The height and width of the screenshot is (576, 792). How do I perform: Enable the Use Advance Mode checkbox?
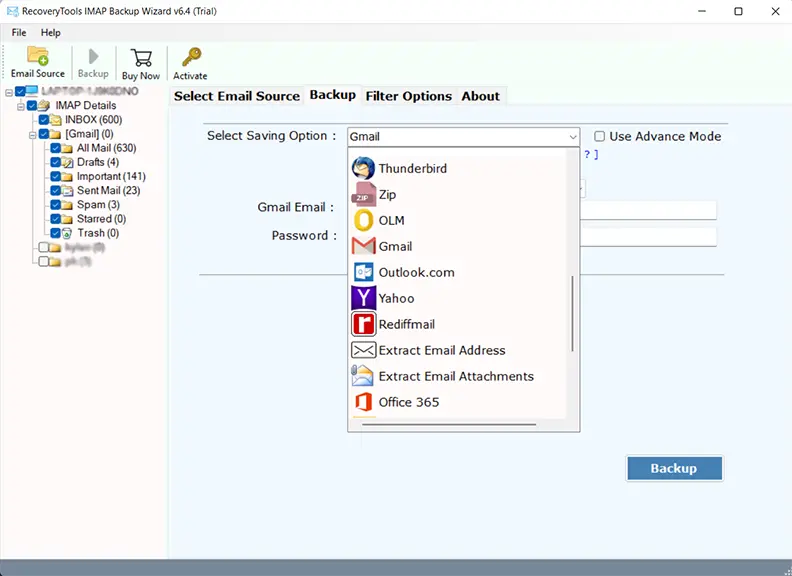(600, 136)
